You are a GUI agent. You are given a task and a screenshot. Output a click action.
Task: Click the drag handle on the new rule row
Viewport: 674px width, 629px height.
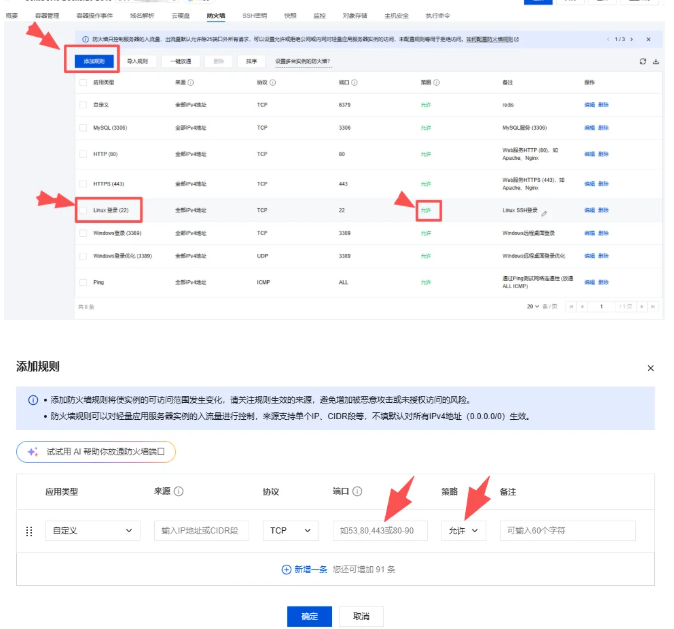click(29, 531)
